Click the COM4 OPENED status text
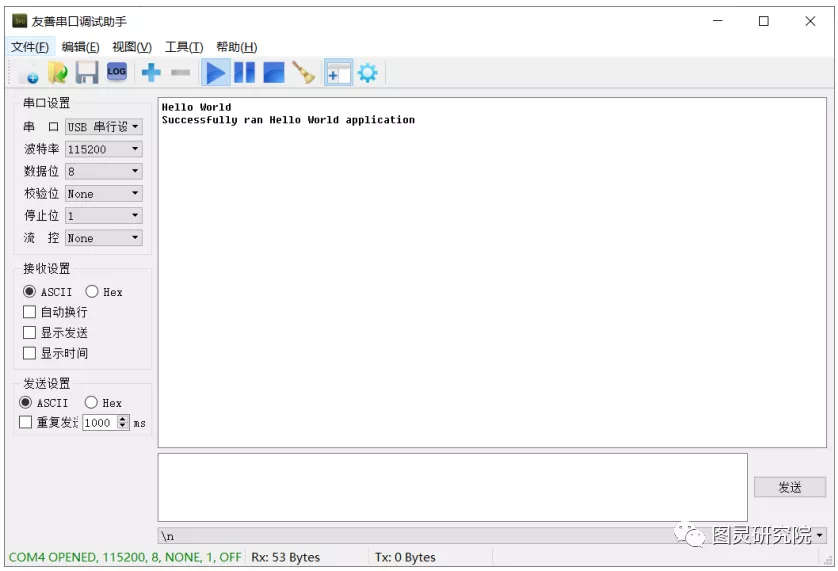This screenshot has width=838, height=571. [x=125, y=557]
